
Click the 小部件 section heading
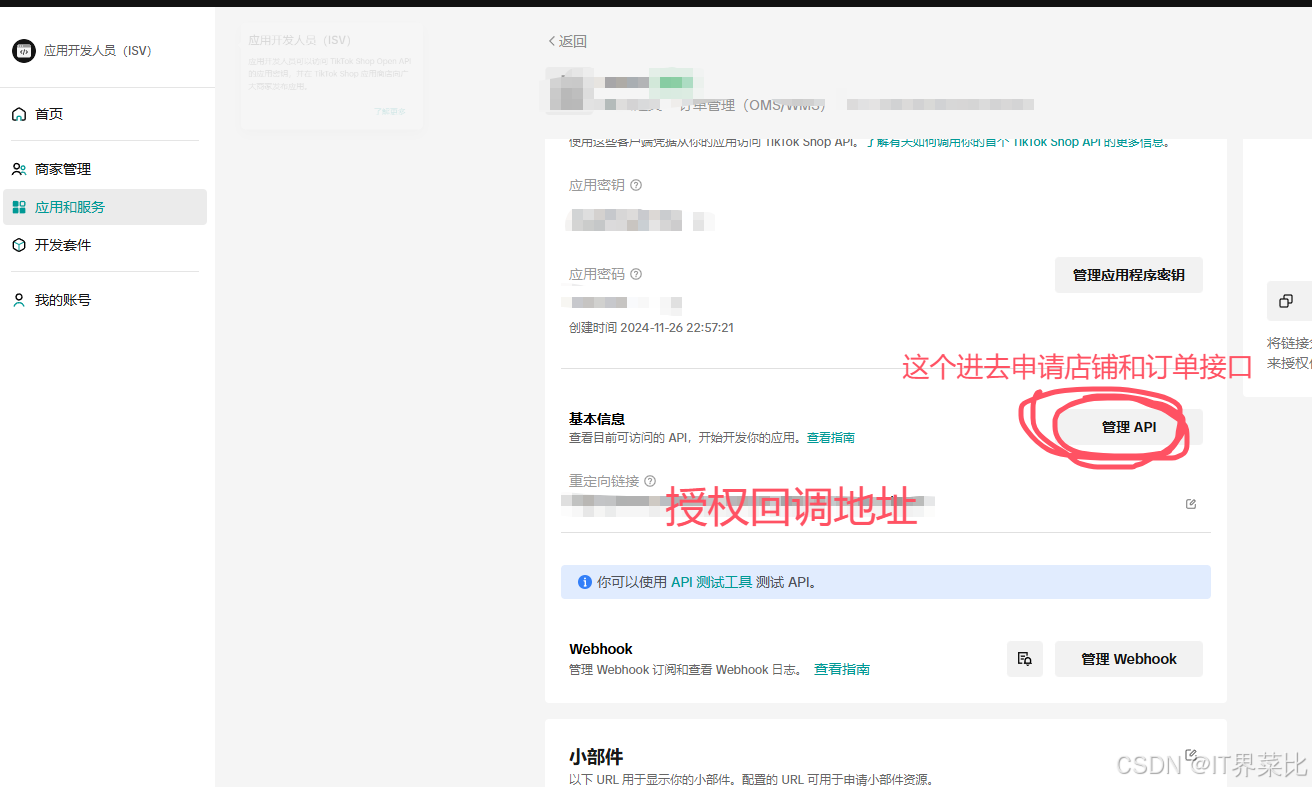coord(596,757)
